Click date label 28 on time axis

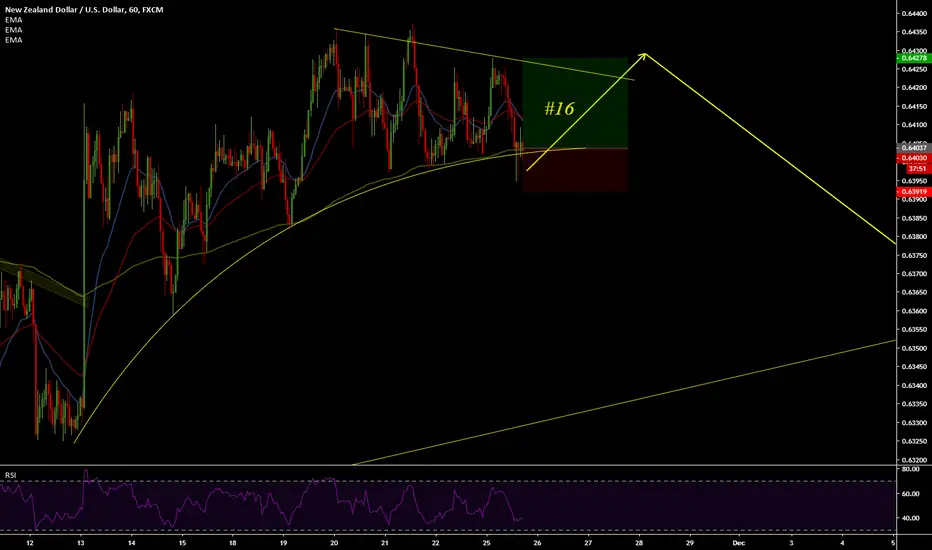[x=639, y=542]
